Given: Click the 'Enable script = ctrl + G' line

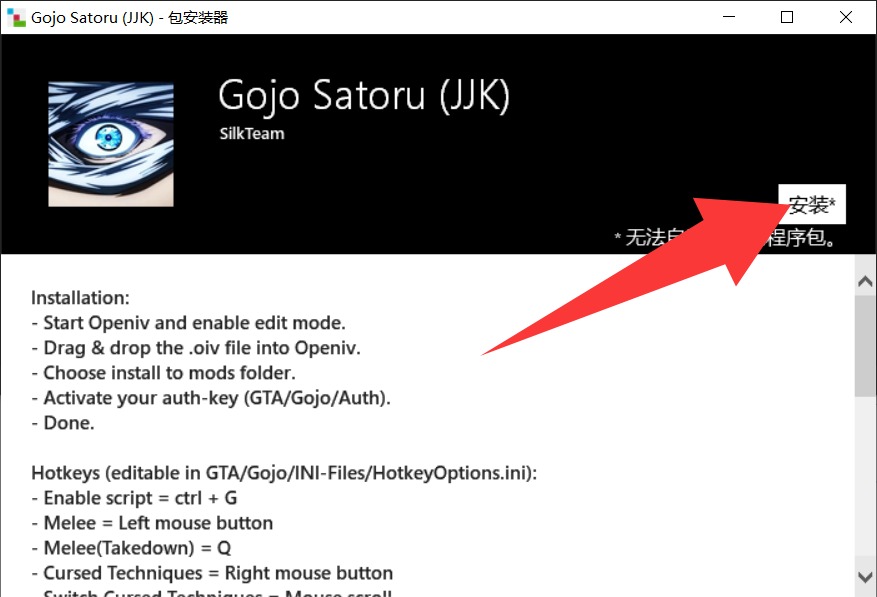Looking at the screenshot, I should 134,497.
